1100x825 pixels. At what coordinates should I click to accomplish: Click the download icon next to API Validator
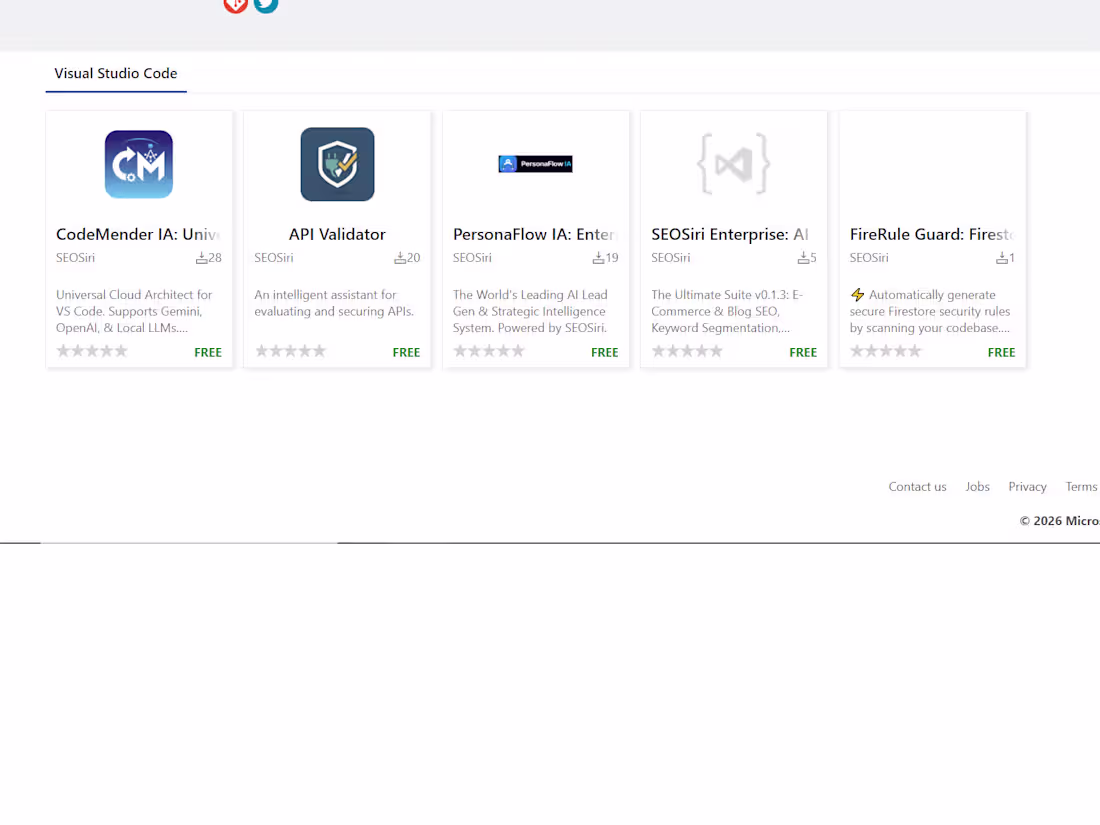point(400,257)
